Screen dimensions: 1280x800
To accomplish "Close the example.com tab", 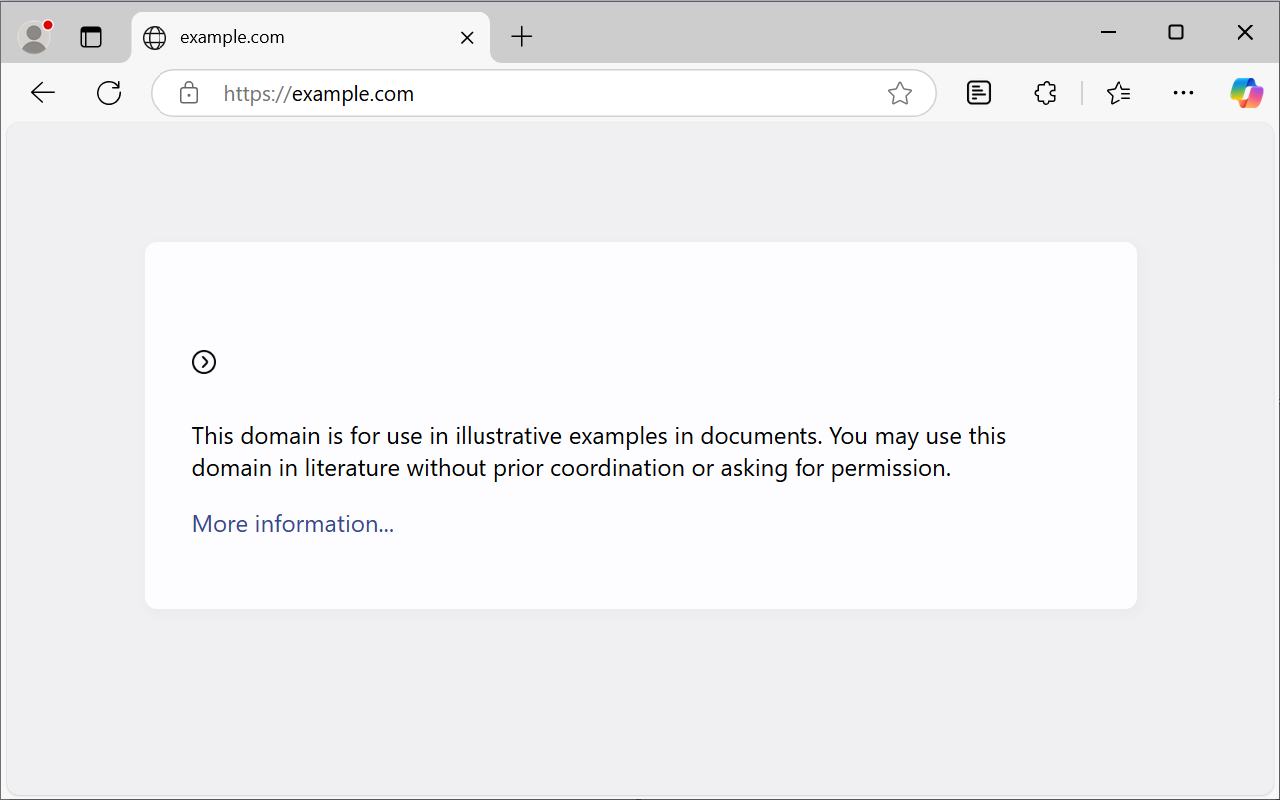I will [x=467, y=38].
